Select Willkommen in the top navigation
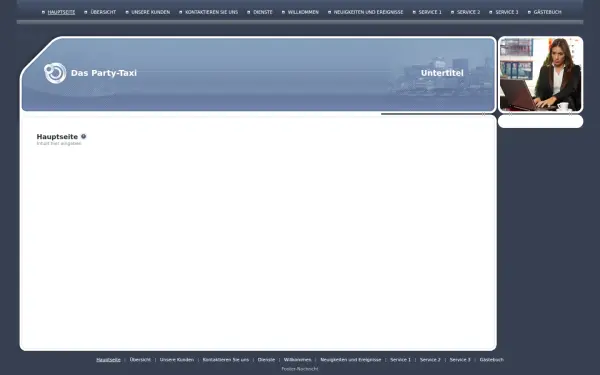Screen dimensions: 600x375 303,12
